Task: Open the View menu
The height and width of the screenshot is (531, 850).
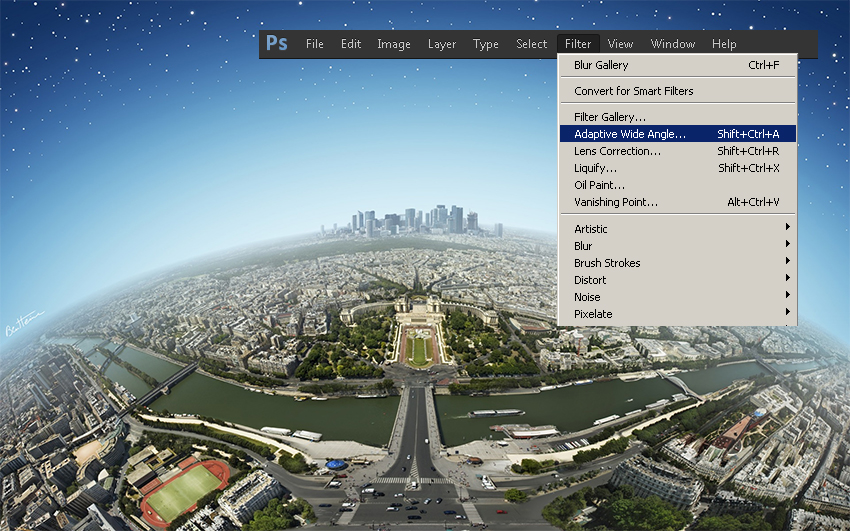Action: pyautogui.click(x=620, y=44)
